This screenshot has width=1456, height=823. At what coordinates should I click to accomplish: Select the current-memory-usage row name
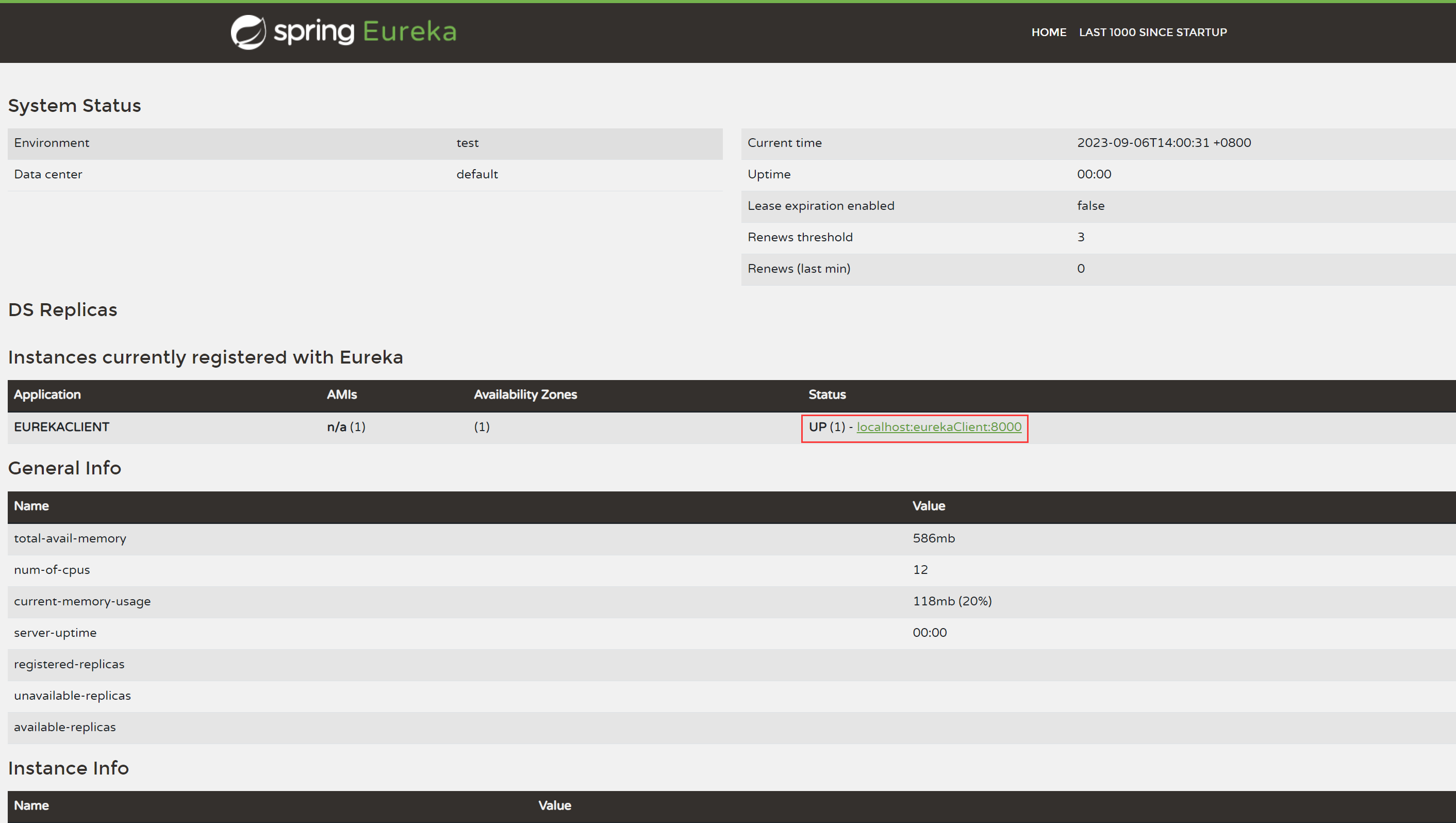point(82,601)
